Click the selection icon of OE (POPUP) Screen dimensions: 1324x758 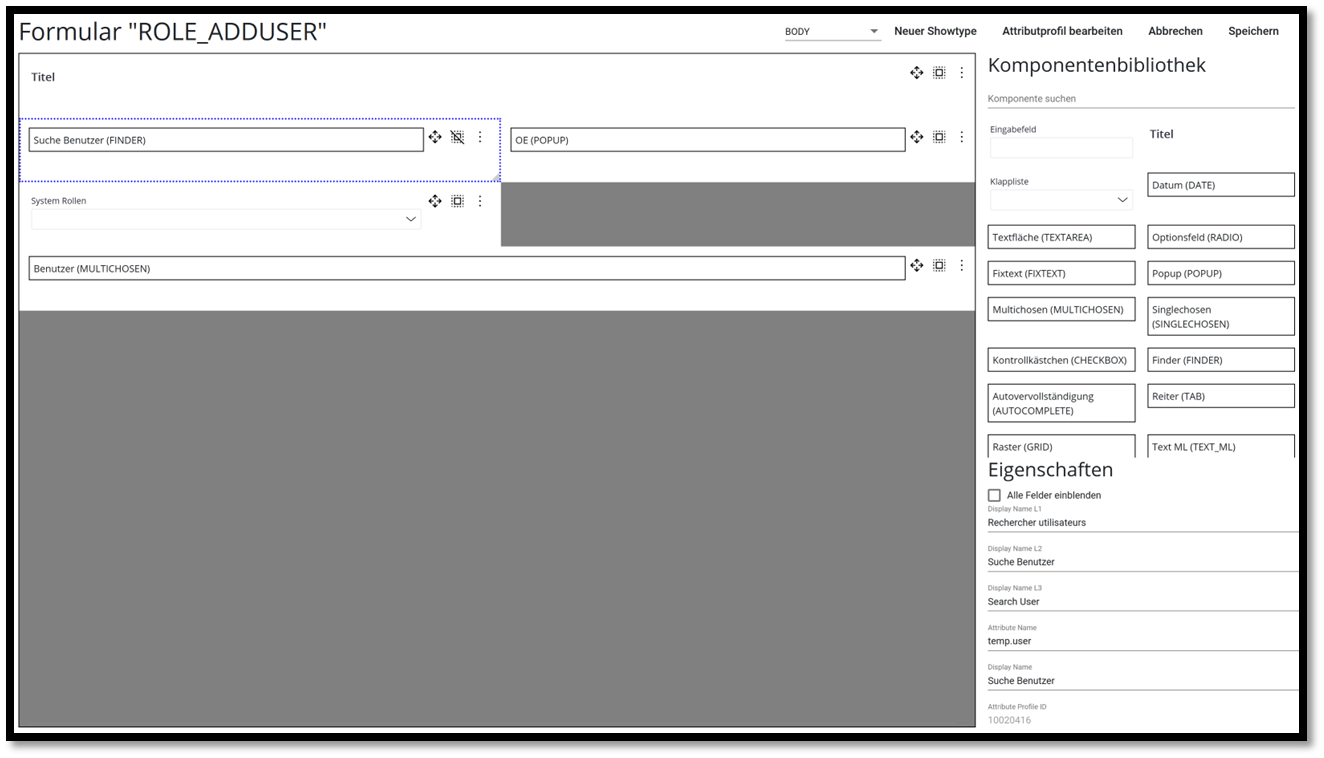pyautogui.click(x=939, y=137)
